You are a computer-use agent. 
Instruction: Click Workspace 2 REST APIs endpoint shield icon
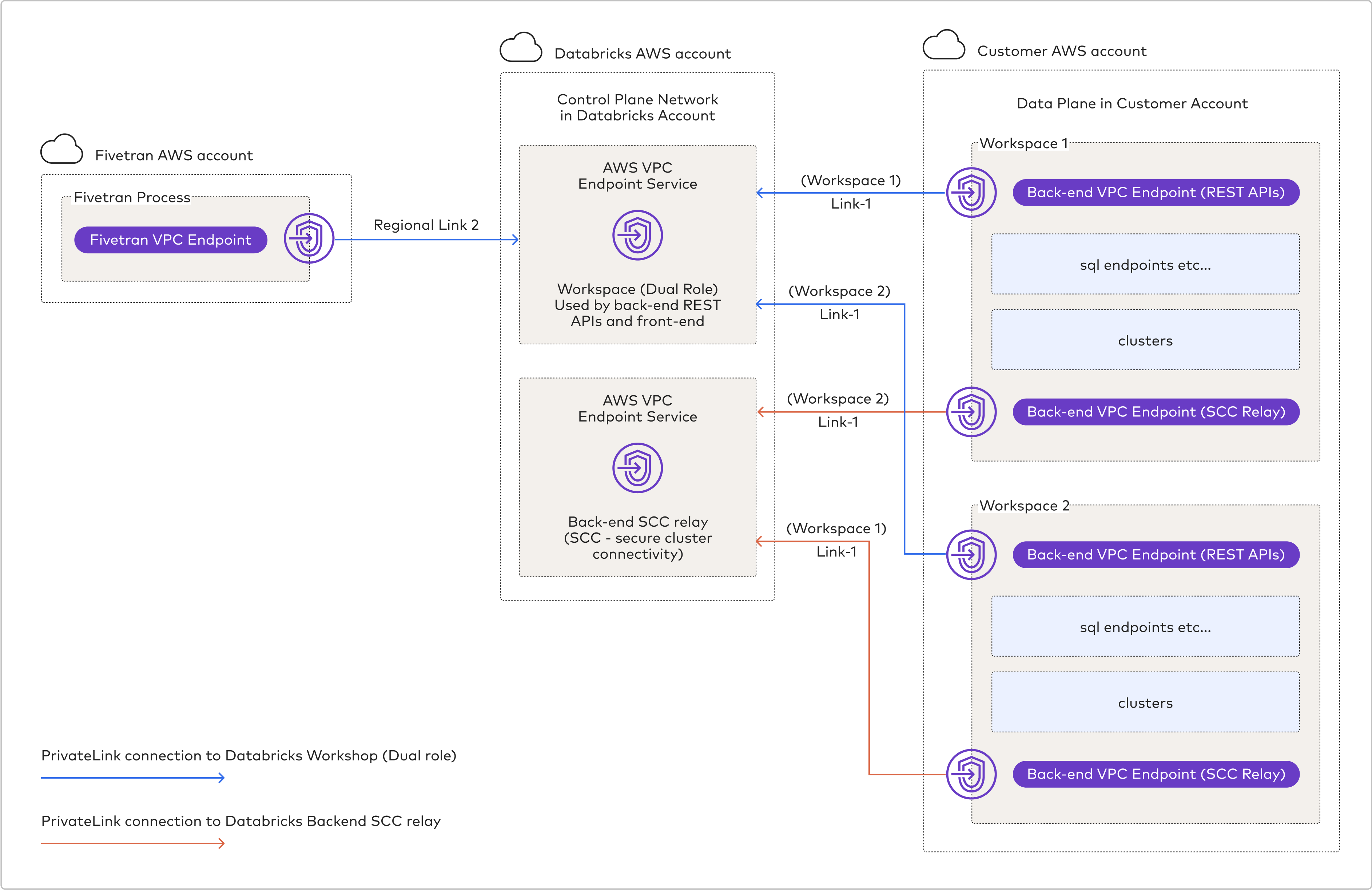click(971, 555)
